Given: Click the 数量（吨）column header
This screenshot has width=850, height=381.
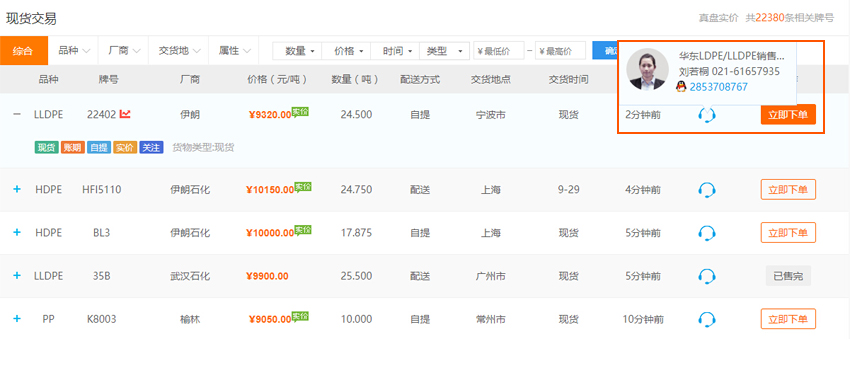Looking at the screenshot, I should click(355, 80).
